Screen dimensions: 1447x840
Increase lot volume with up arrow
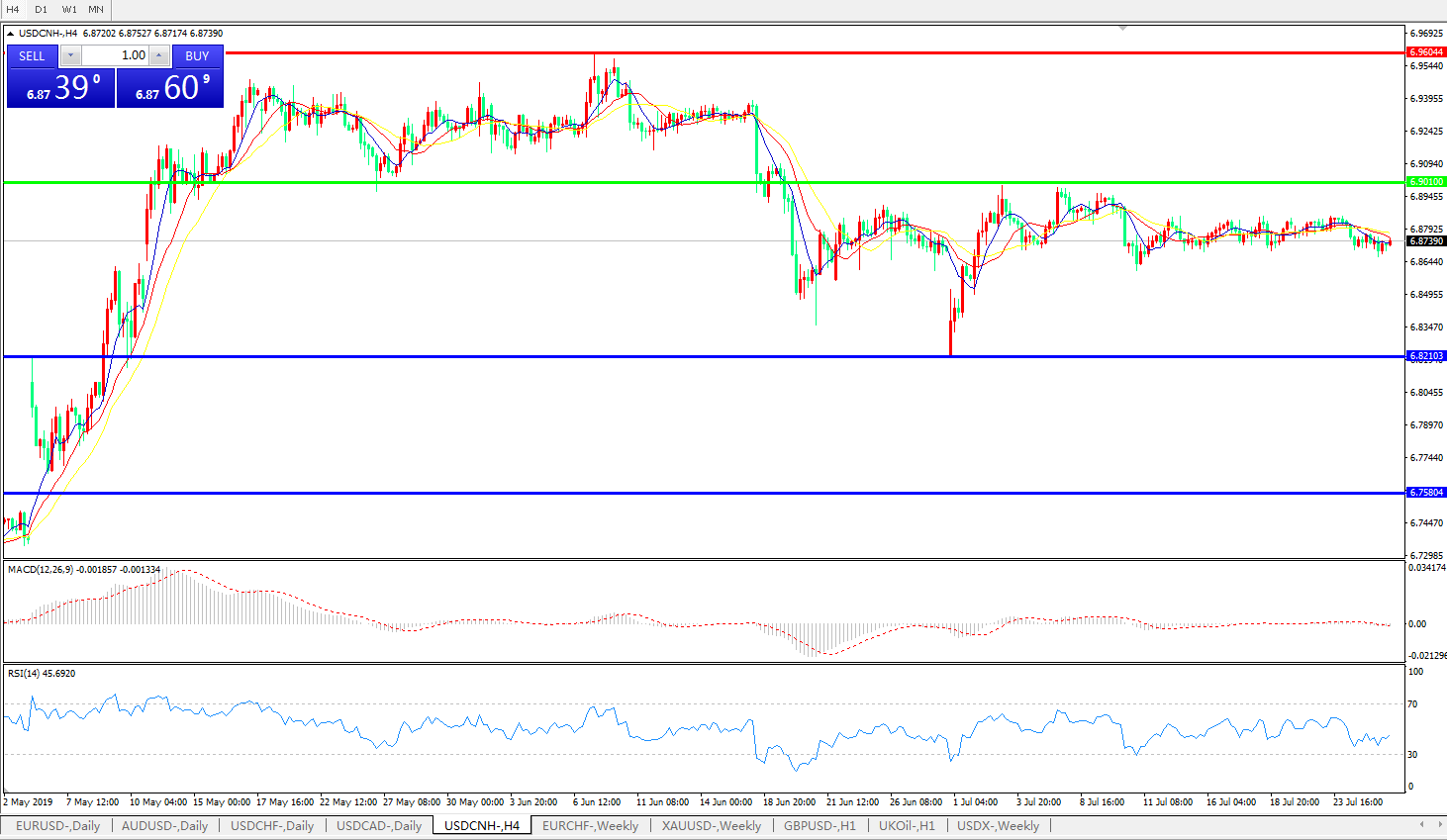pyautogui.click(x=158, y=56)
